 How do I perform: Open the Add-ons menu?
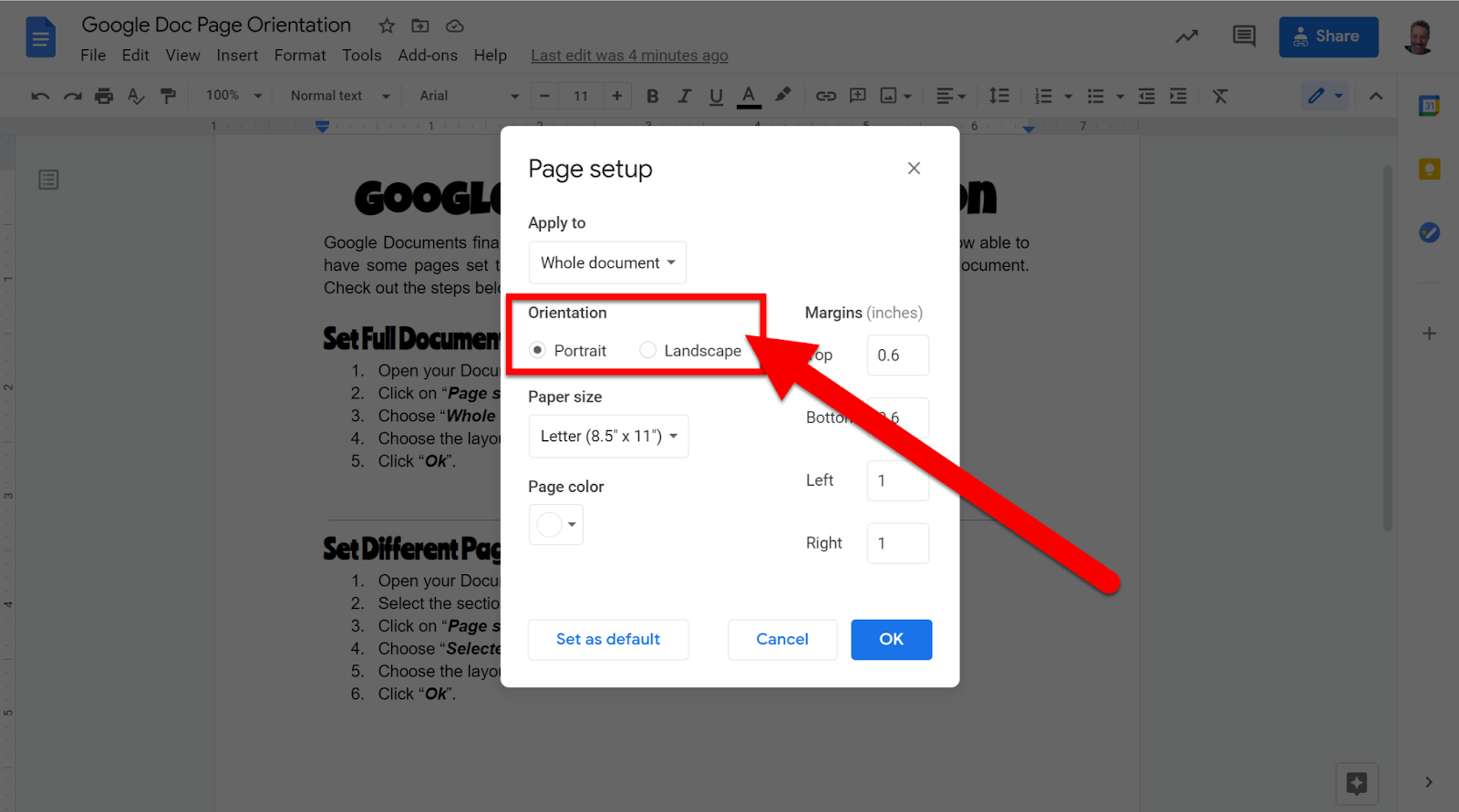[x=428, y=56]
